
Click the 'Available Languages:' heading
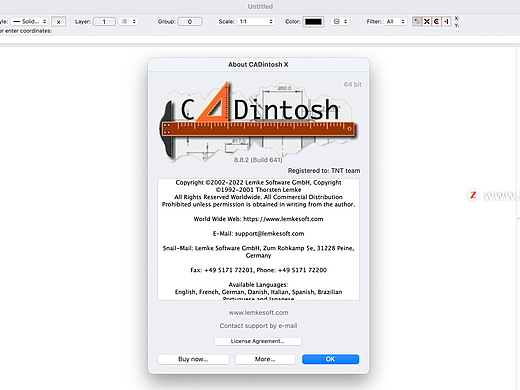pos(258,285)
